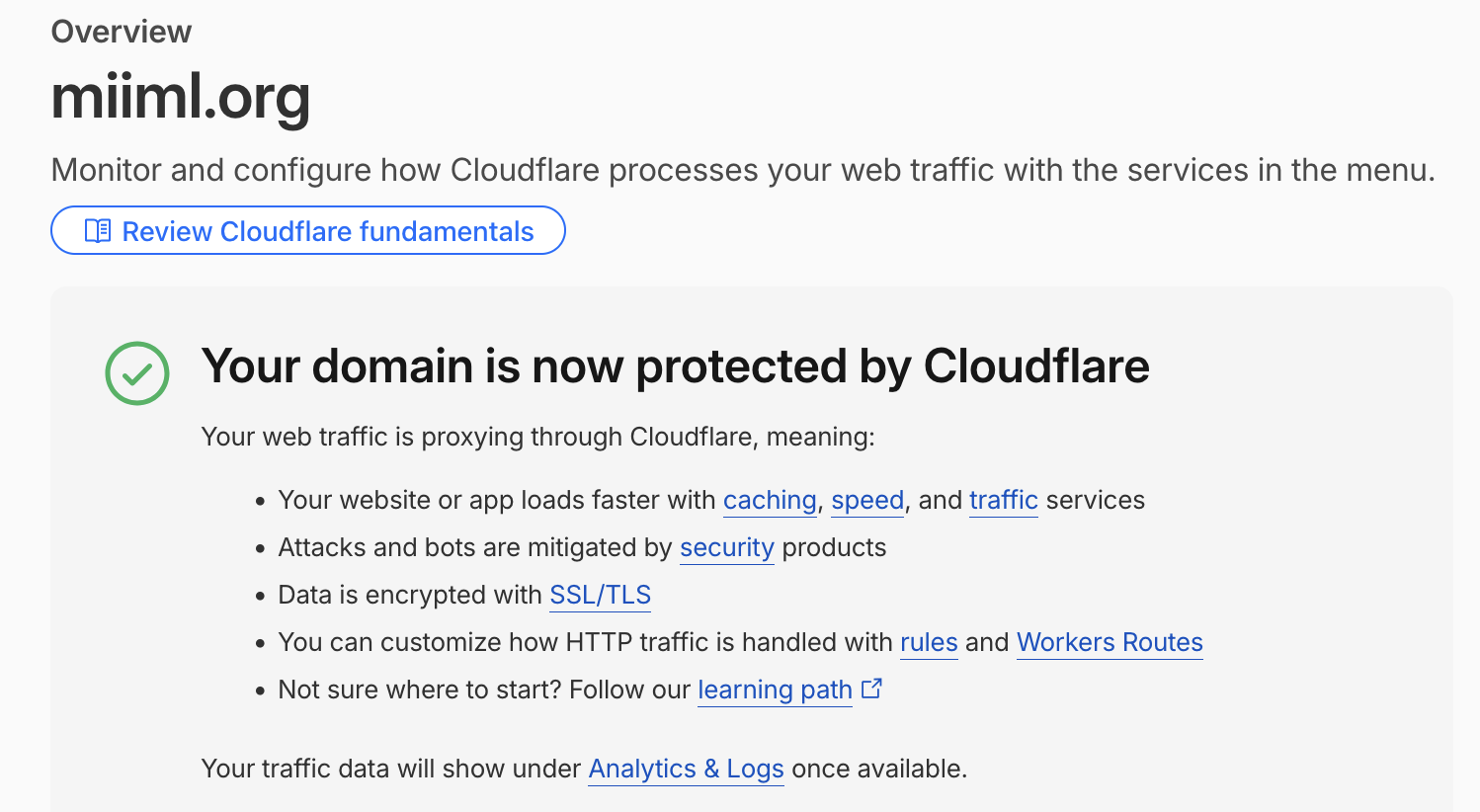Open the security products link
The height and width of the screenshot is (812, 1480).
(x=727, y=547)
